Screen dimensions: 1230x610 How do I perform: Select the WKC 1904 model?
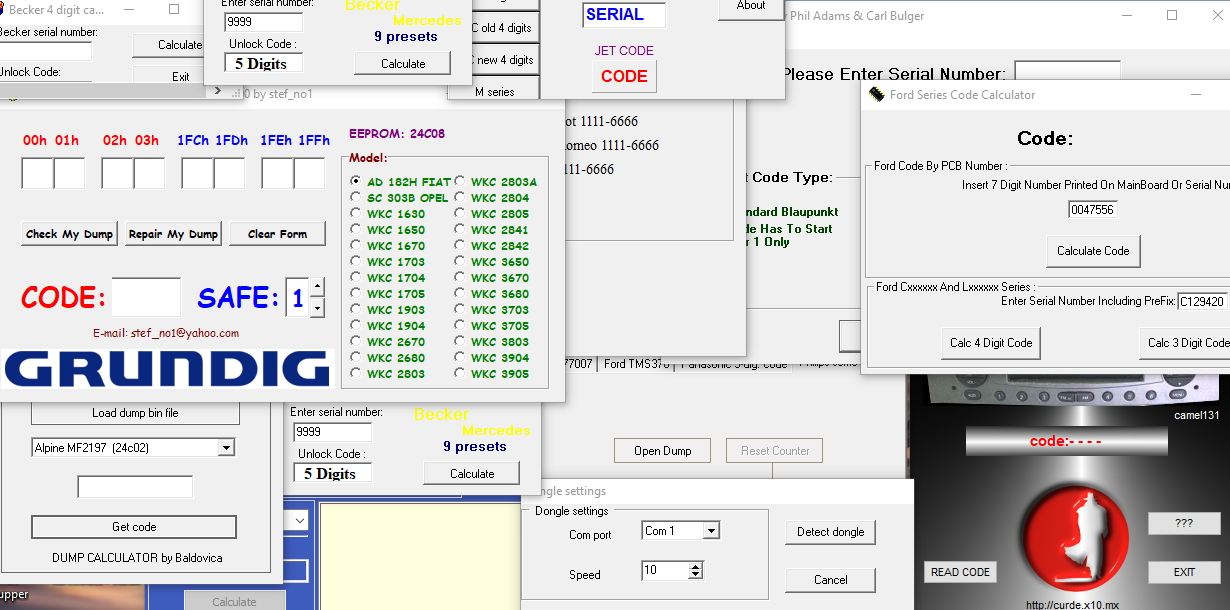356,326
